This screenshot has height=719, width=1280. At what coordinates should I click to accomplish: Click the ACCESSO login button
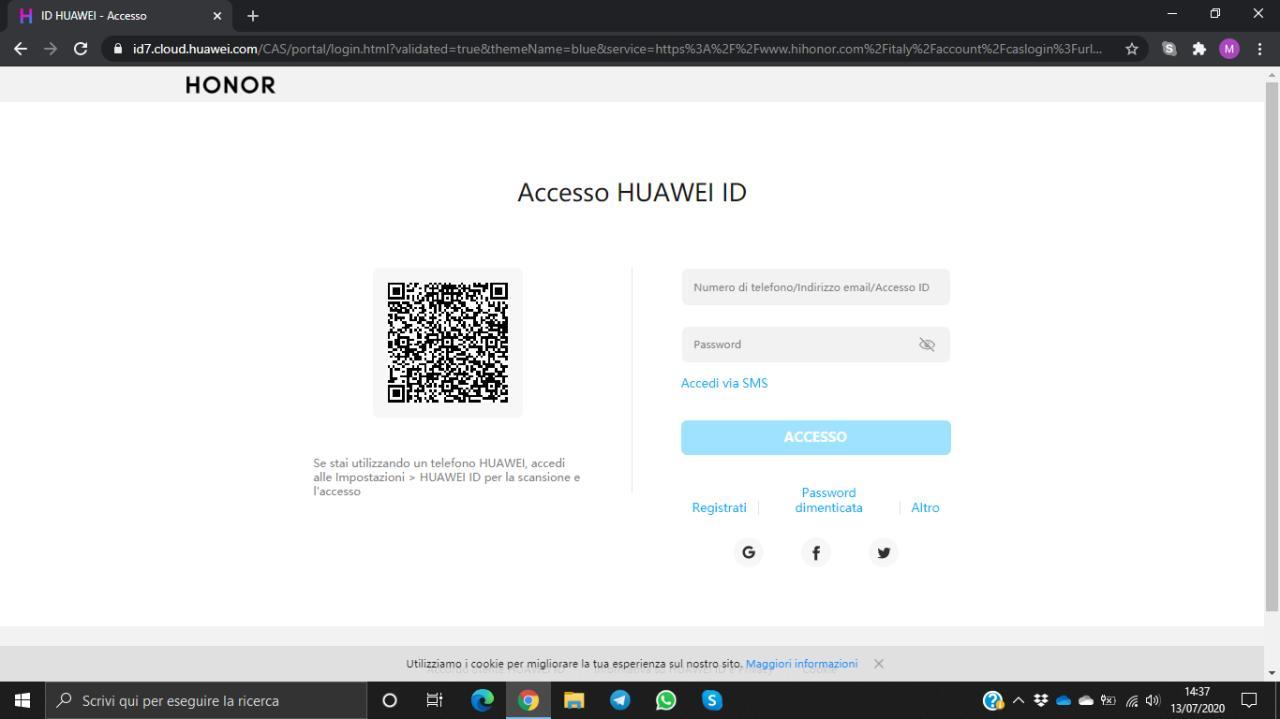815,437
